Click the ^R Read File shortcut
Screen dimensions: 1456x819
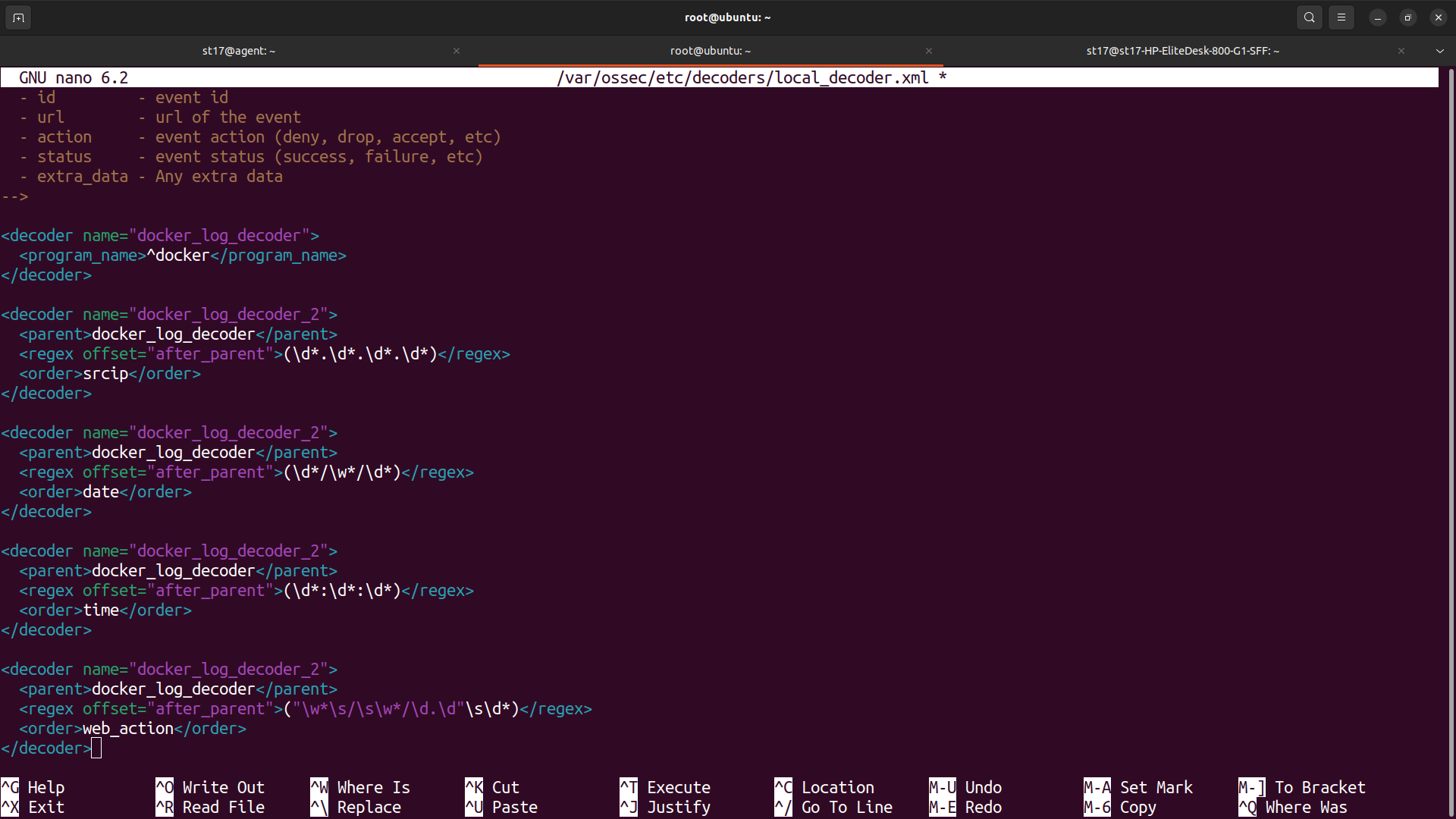click(x=210, y=807)
